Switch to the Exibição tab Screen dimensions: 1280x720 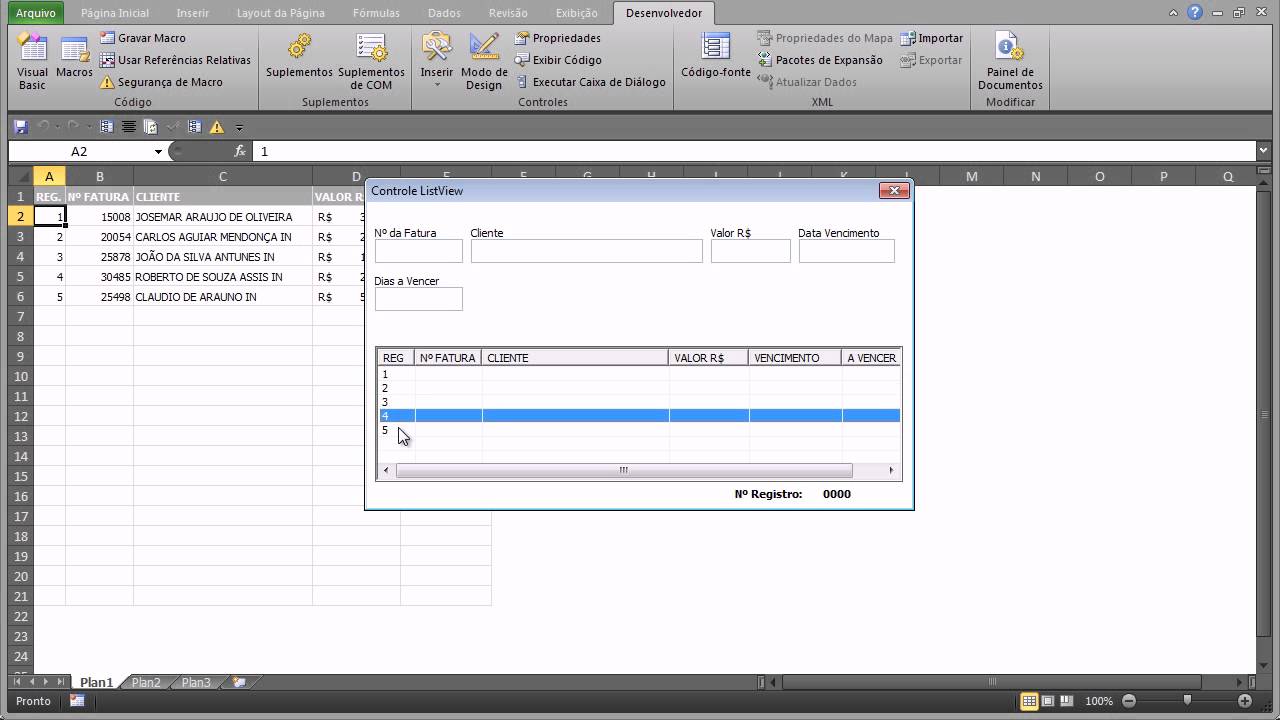pyautogui.click(x=576, y=13)
